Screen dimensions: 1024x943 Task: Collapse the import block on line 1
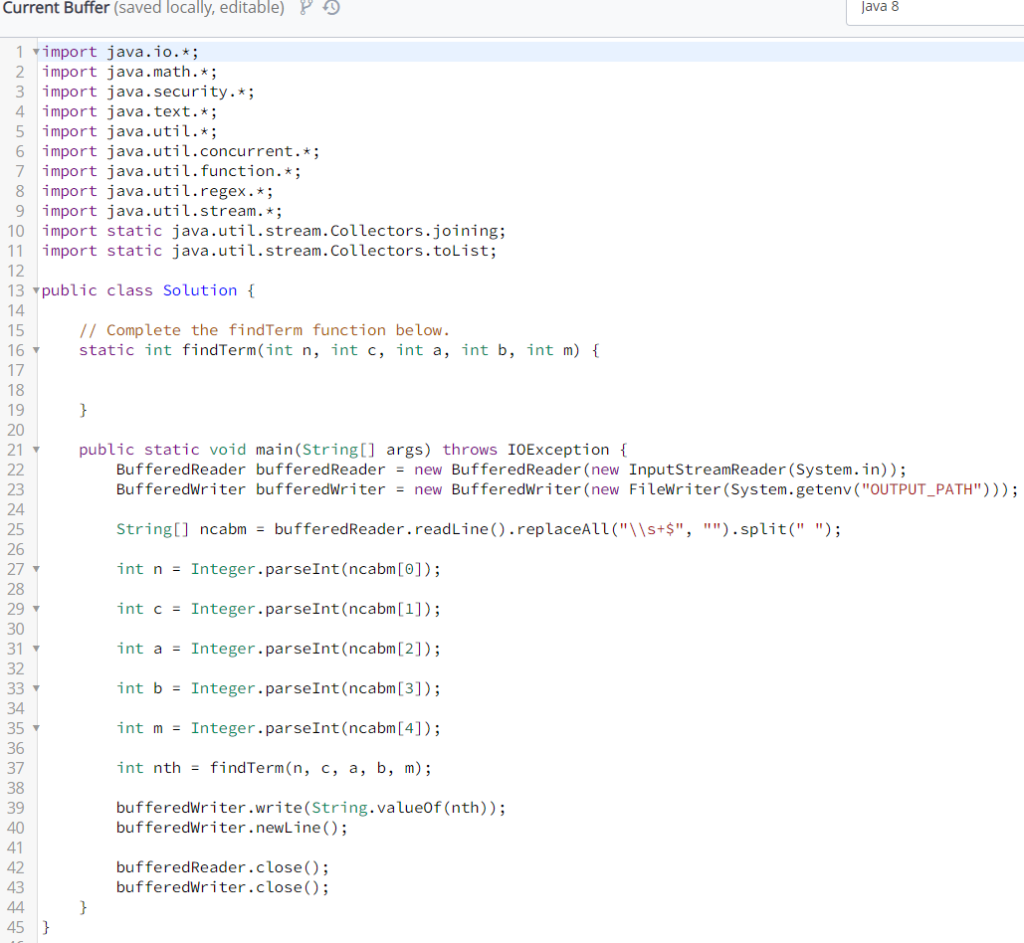click(33, 51)
